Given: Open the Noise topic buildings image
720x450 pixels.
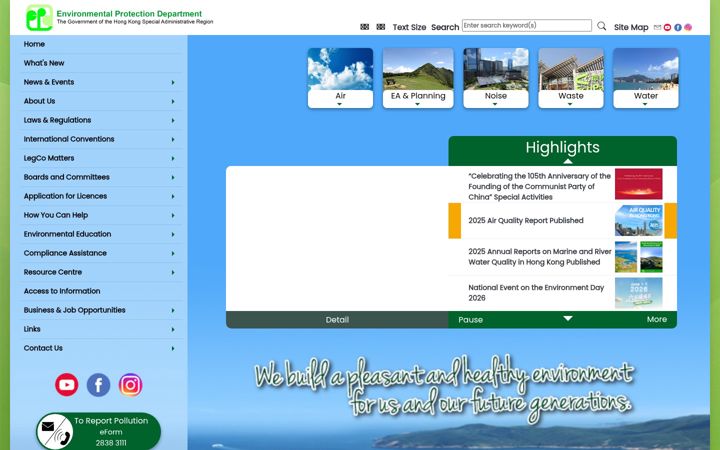Looking at the screenshot, I should pyautogui.click(x=496, y=69).
